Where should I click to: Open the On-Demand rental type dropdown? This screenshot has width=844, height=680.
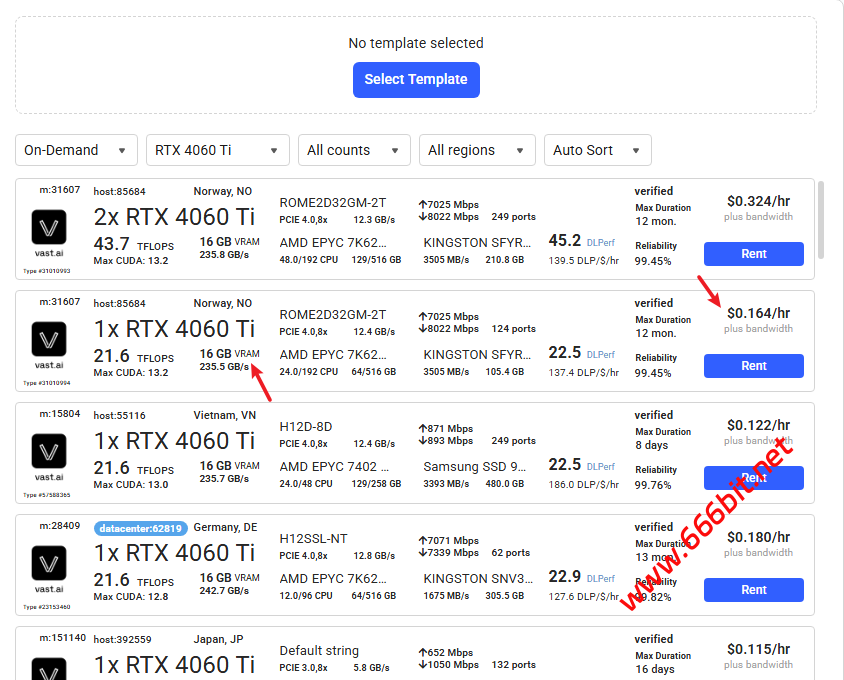click(76, 150)
